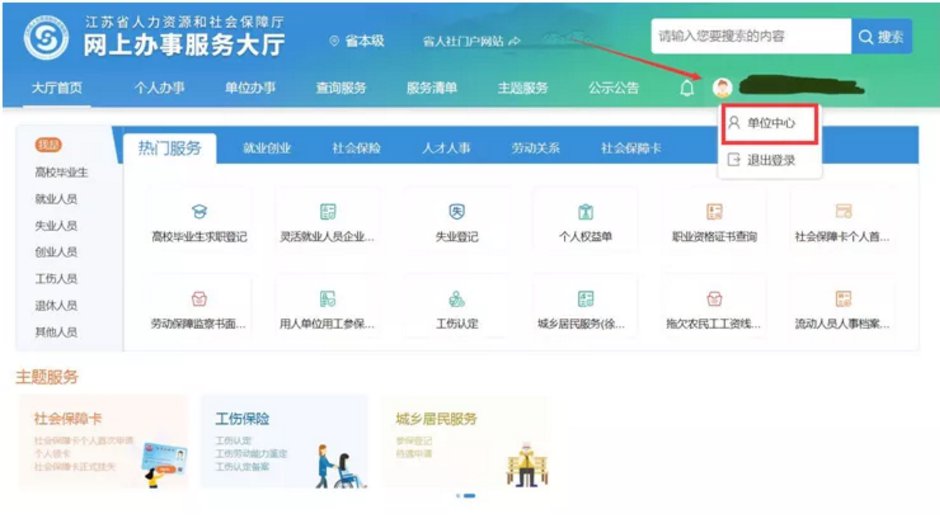Viewport: 940px width, 521px height.
Task: Open 职业资格证书查询 service icon
Action: coord(714,212)
